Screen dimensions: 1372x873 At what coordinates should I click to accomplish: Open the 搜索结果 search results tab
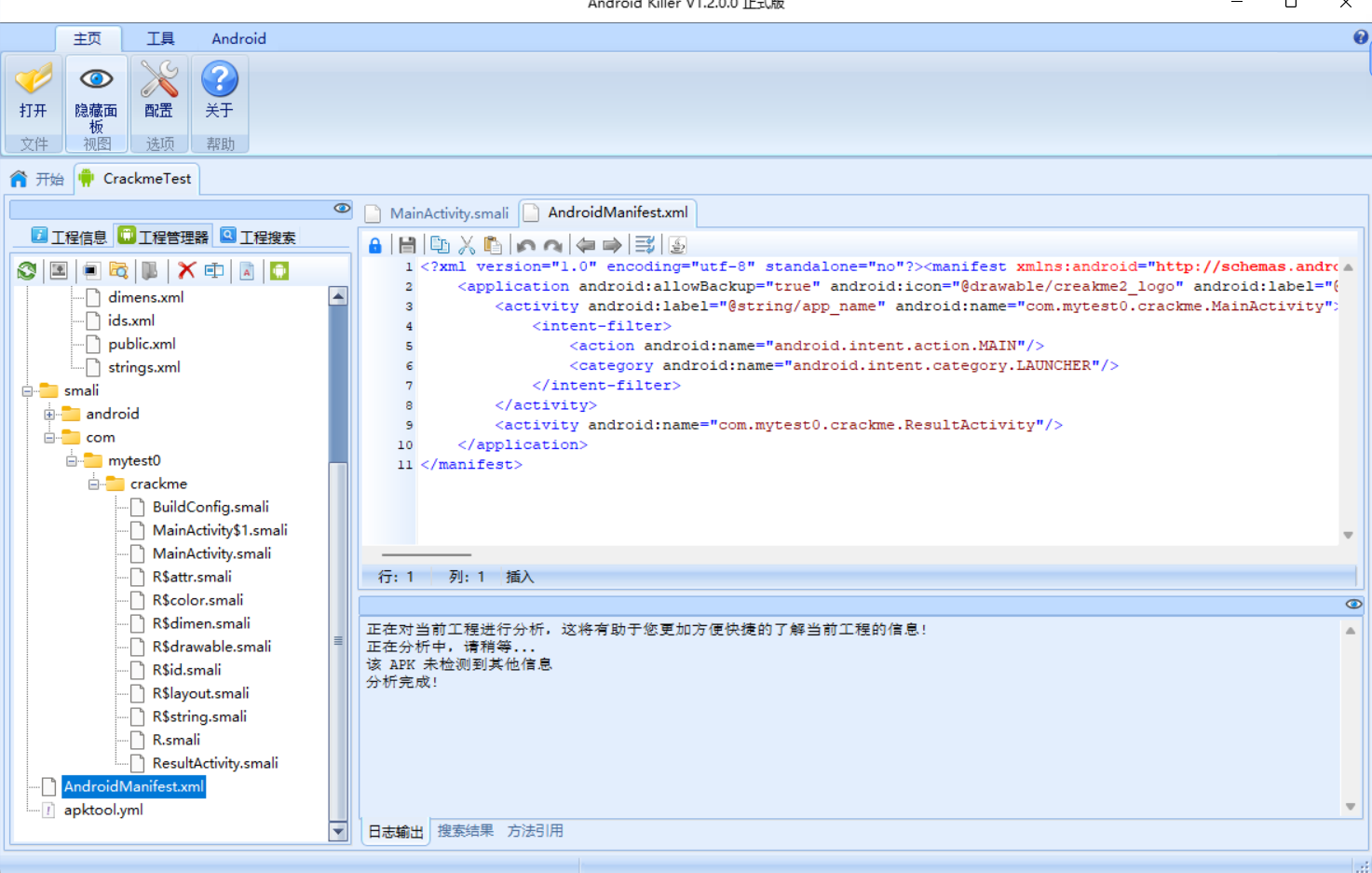[466, 830]
